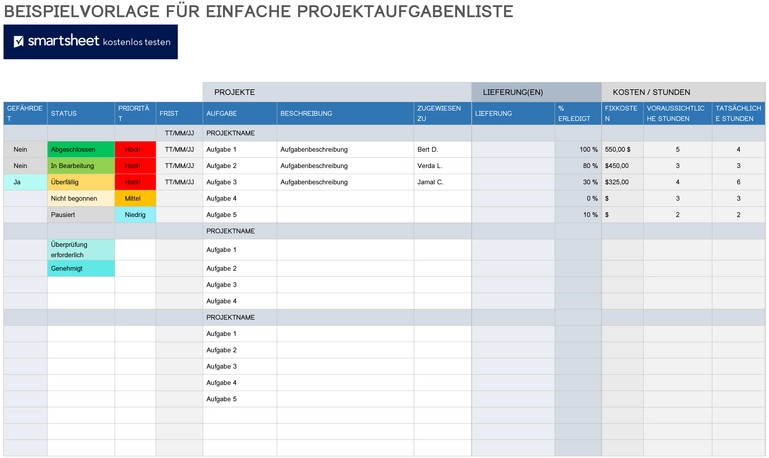Click the Smartsheet kostenlos testen banner
The height and width of the screenshot is (458, 769).
pyautogui.click(x=91, y=42)
